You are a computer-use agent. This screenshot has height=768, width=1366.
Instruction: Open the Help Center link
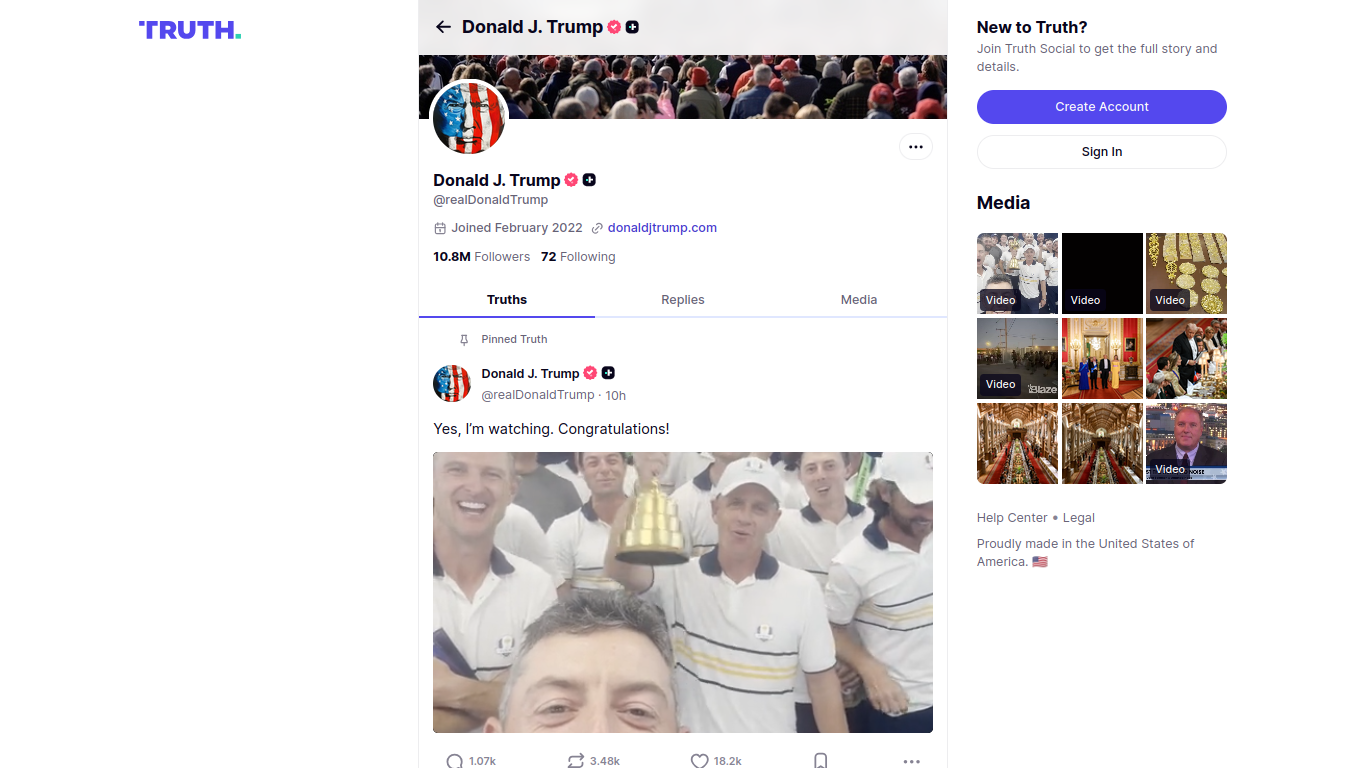click(x=1012, y=518)
